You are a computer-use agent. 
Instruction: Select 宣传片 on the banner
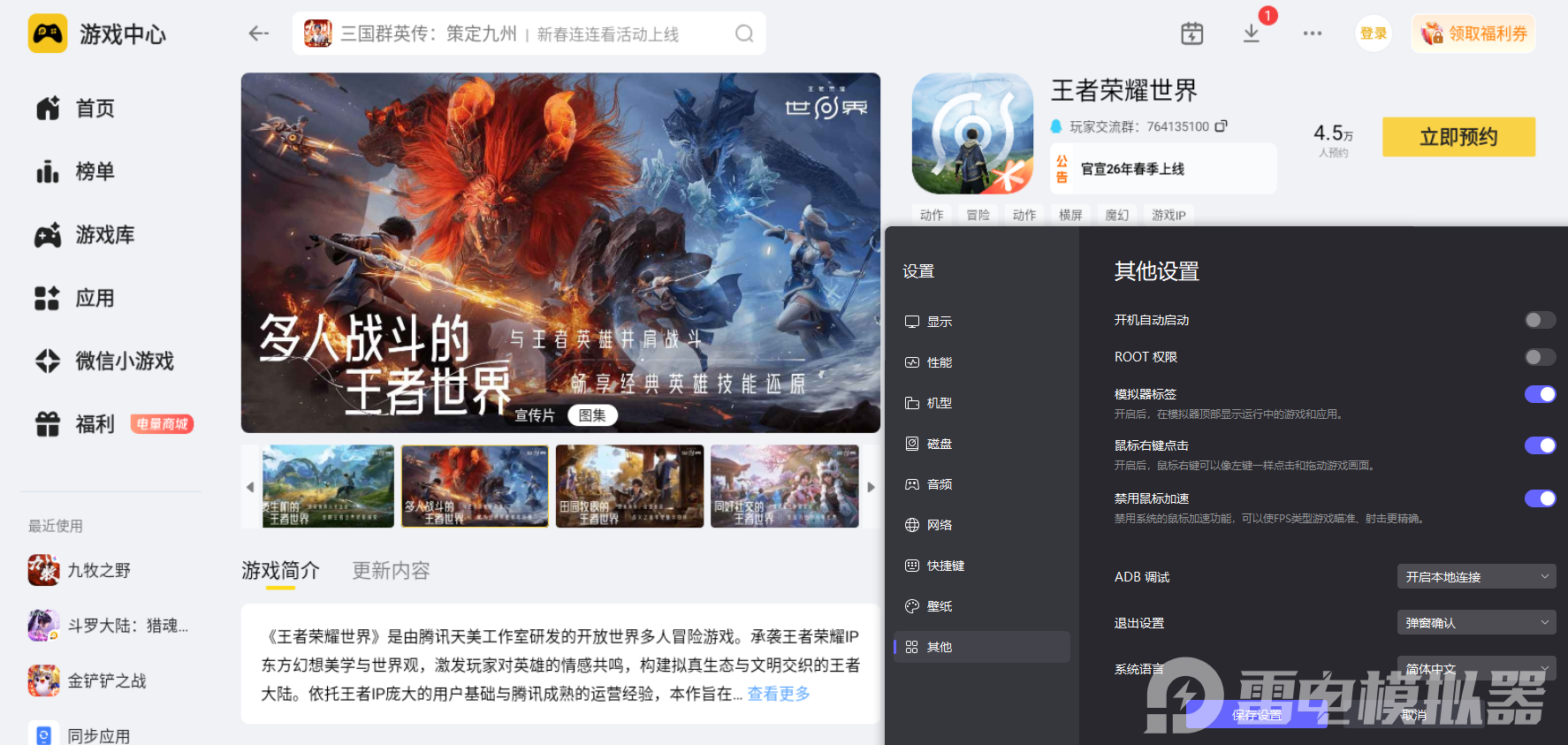(x=535, y=415)
